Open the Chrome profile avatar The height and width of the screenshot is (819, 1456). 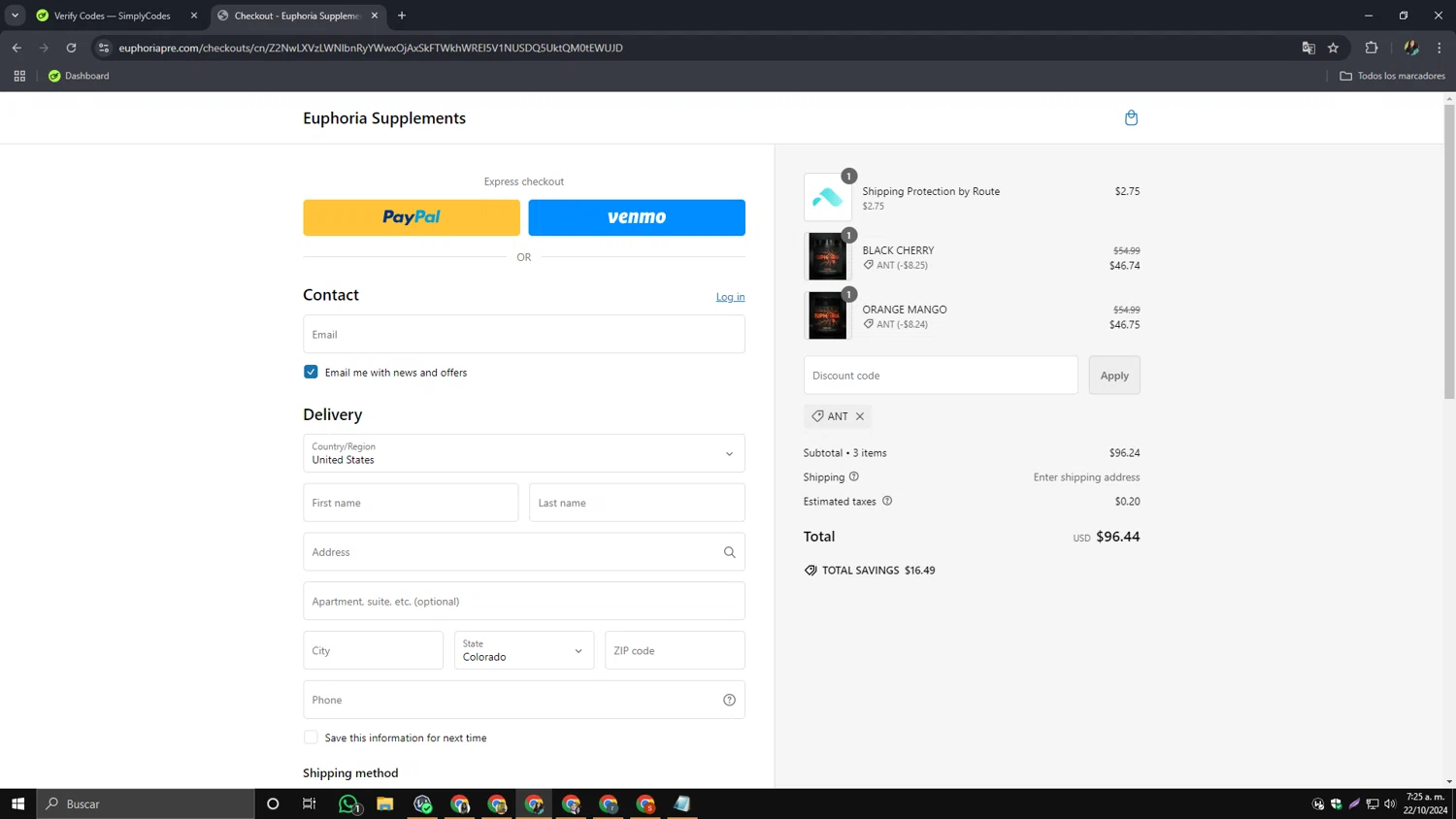click(1411, 48)
